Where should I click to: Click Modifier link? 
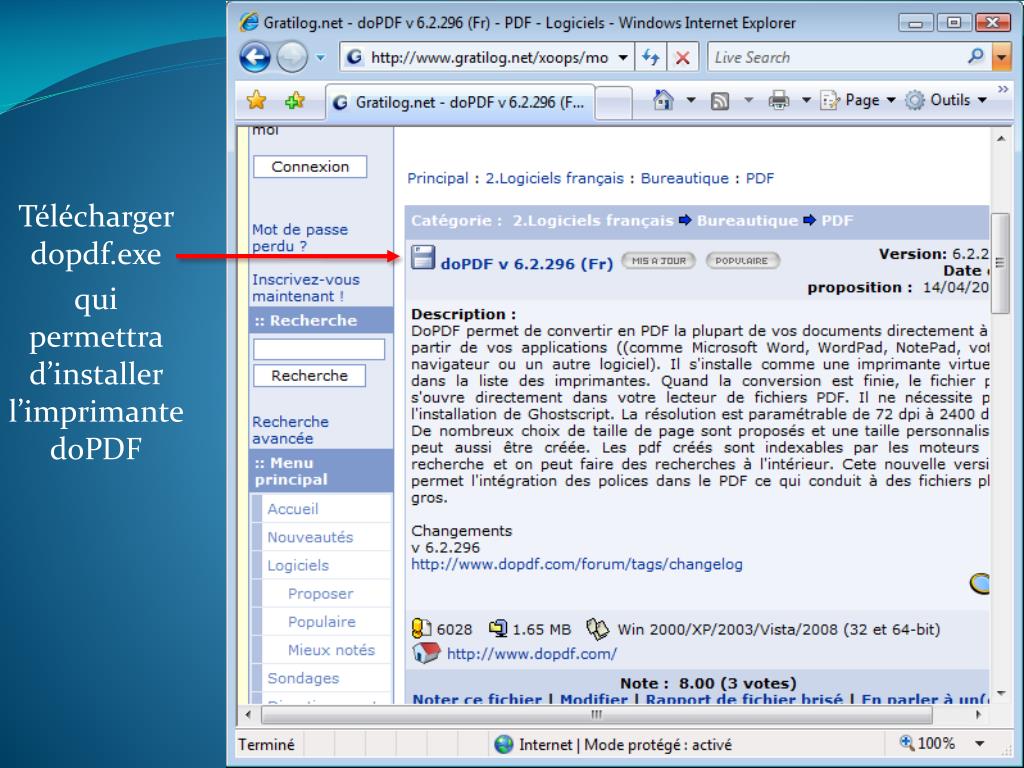pyautogui.click(x=594, y=699)
